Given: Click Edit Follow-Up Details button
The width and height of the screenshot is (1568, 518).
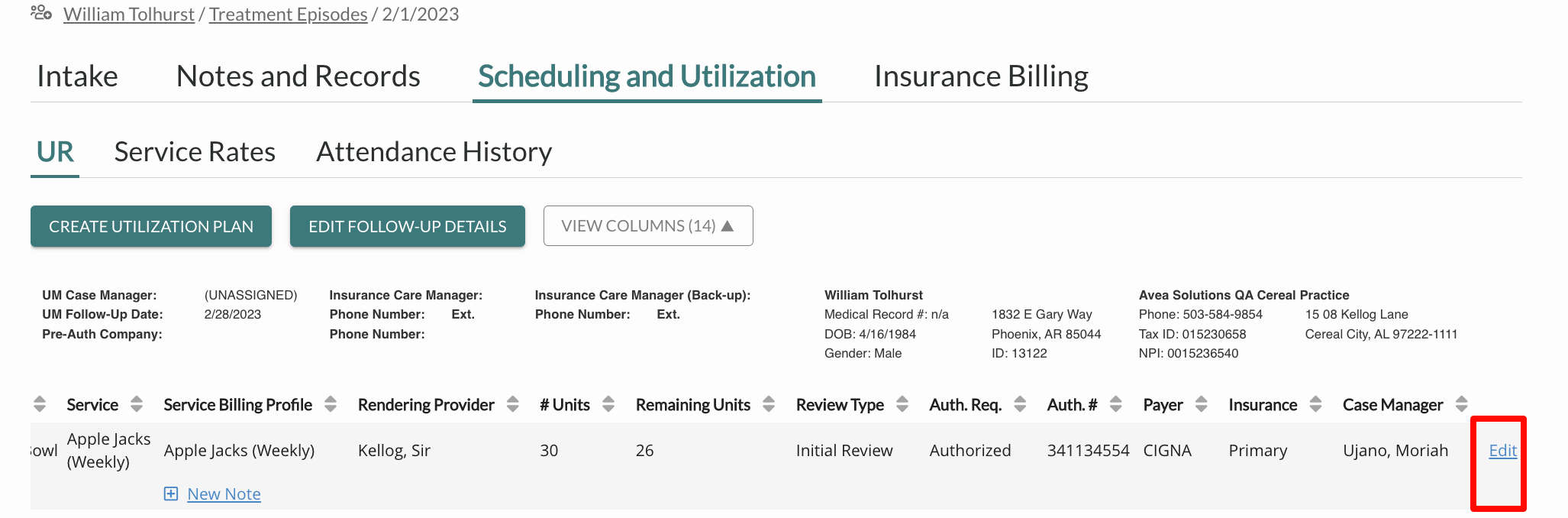Looking at the screenshot, I should tap(408, 226).
